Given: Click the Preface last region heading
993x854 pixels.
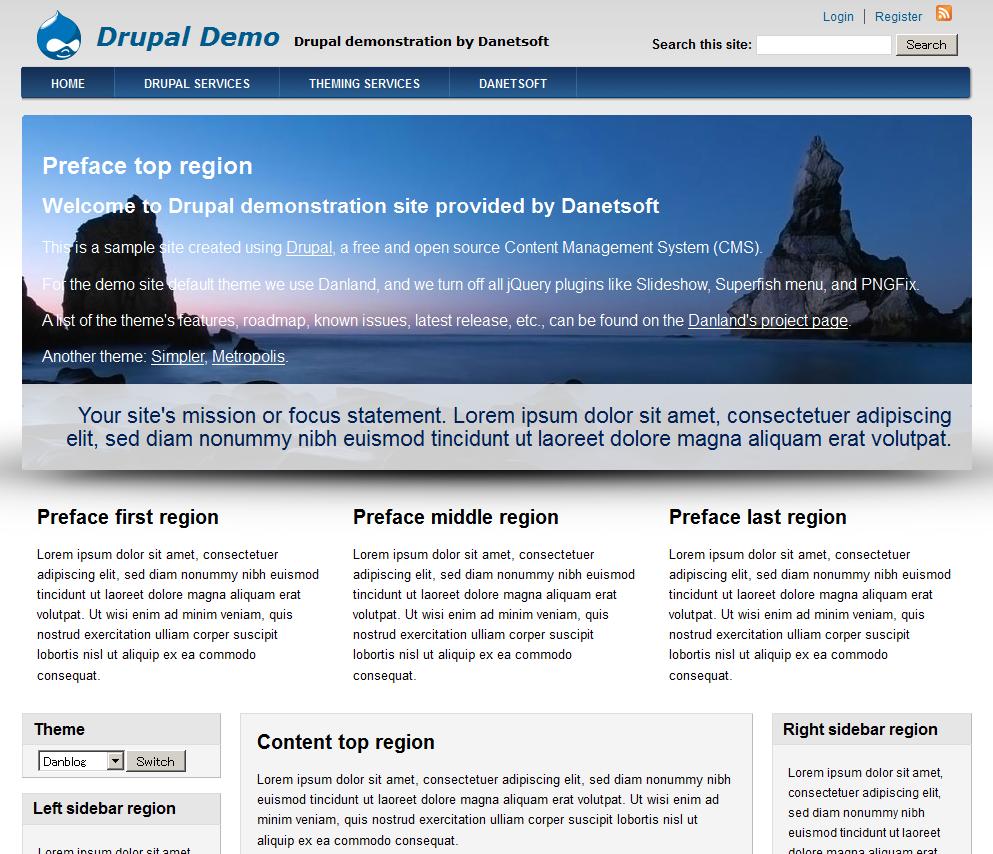Looking at the screenshot, I should 757,517.
